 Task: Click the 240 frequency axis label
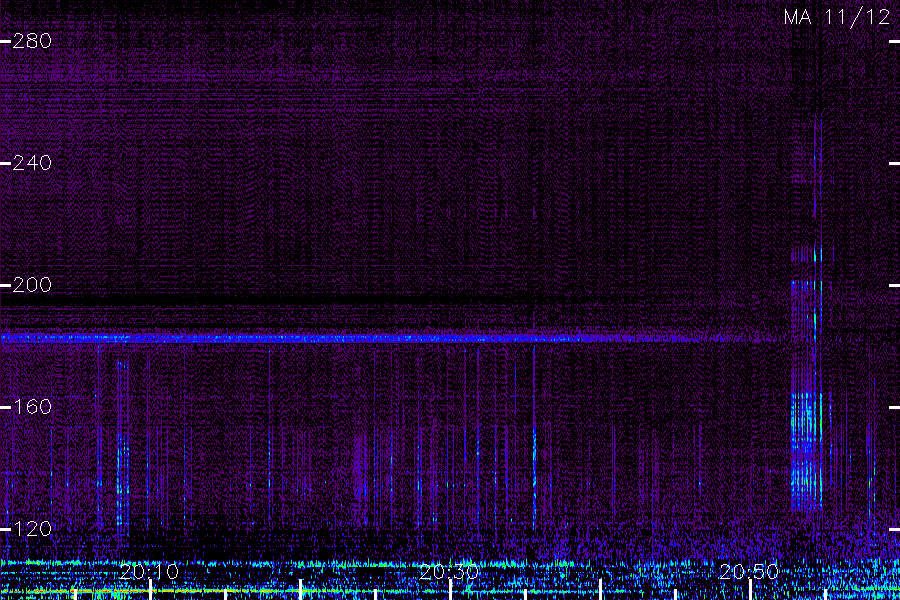[32, 163]
